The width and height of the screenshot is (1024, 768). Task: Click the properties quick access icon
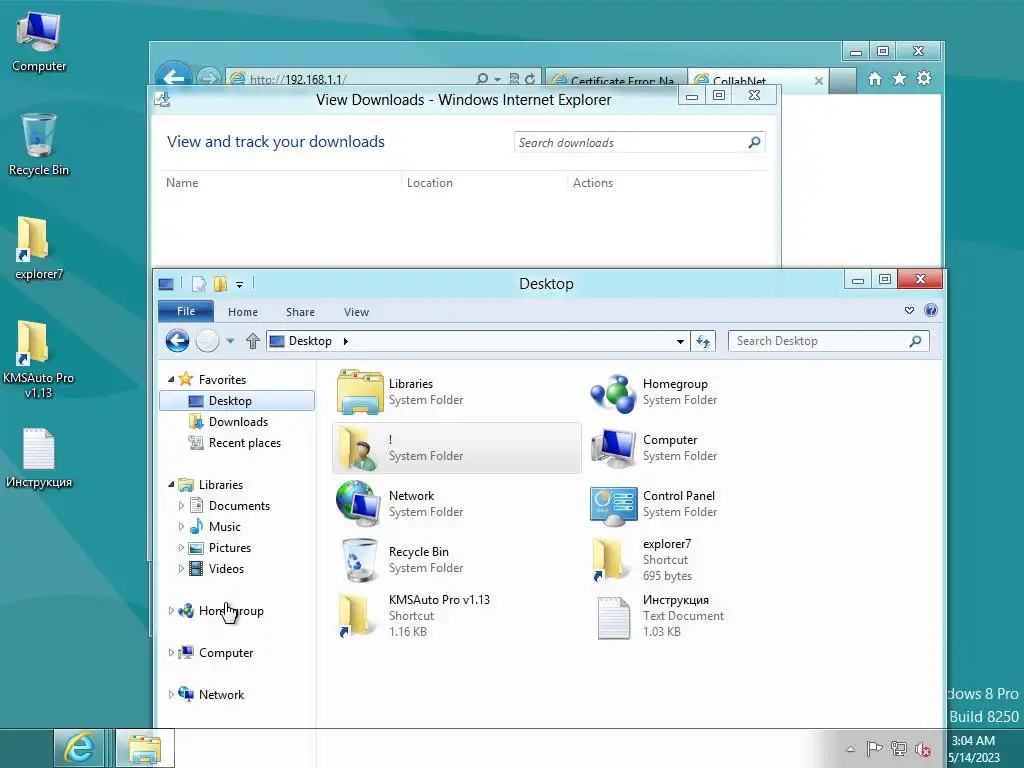click(199, 284)
